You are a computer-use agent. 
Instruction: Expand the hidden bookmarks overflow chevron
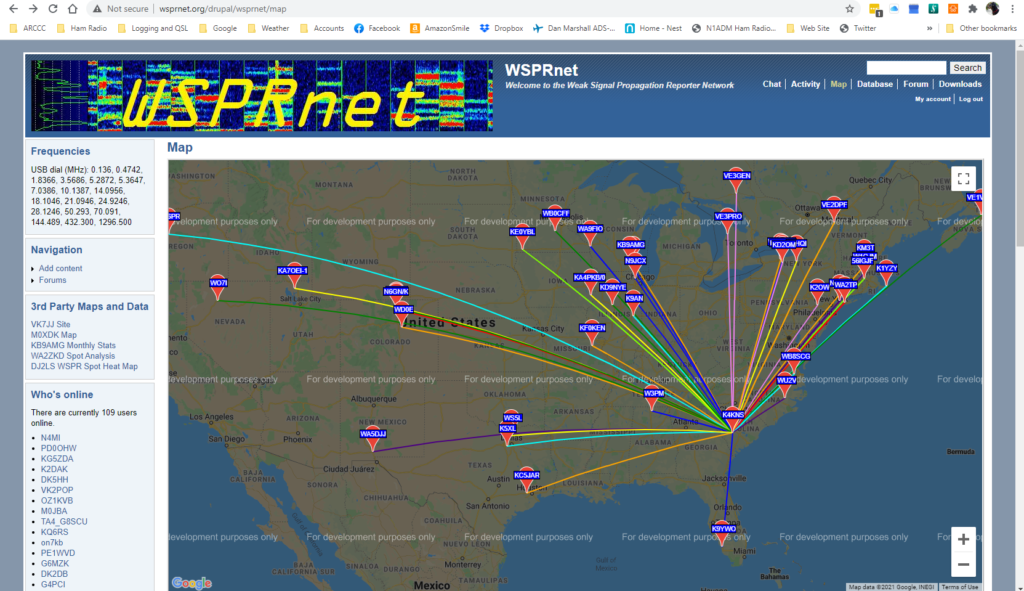coord(931,28)
